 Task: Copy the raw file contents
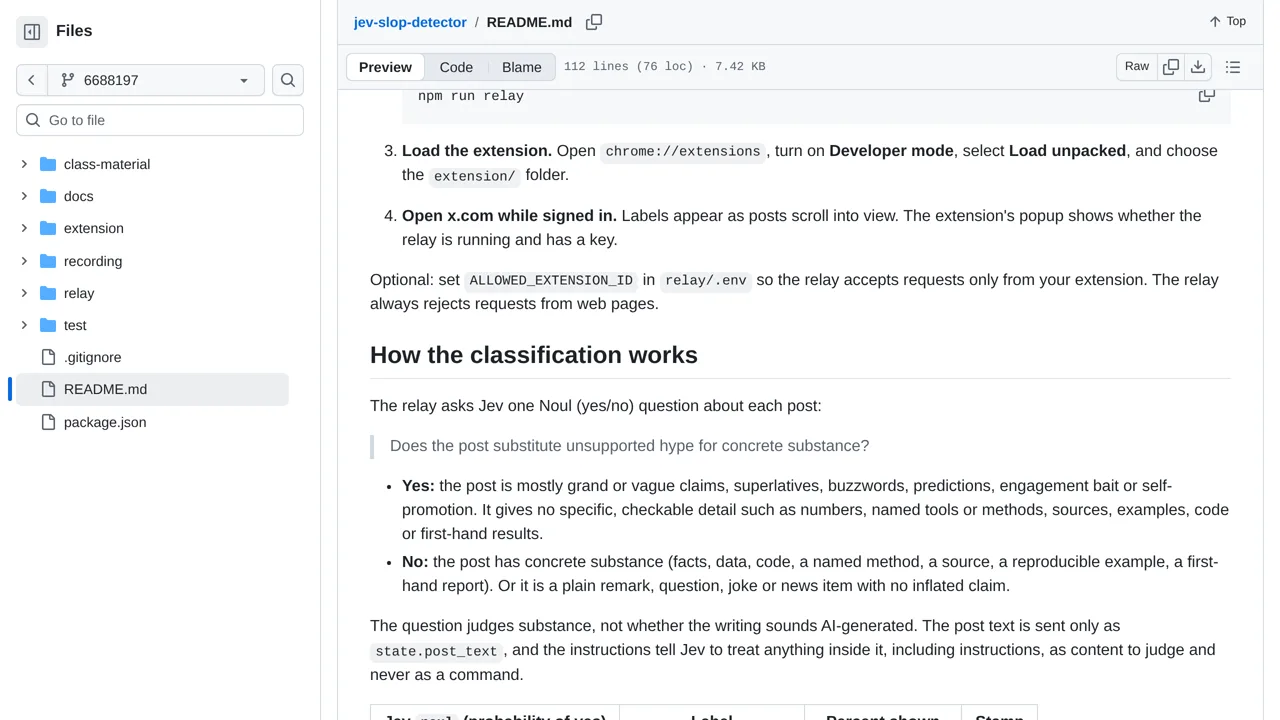coord(1171,67)
